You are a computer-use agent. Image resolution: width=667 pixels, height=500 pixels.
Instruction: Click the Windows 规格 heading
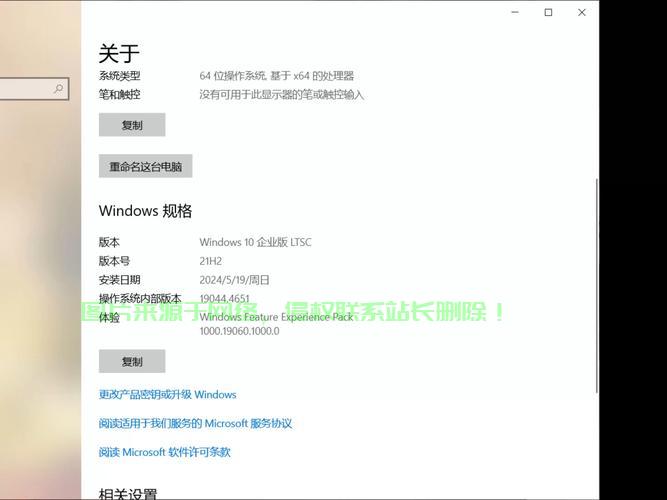tap(145, 211)
